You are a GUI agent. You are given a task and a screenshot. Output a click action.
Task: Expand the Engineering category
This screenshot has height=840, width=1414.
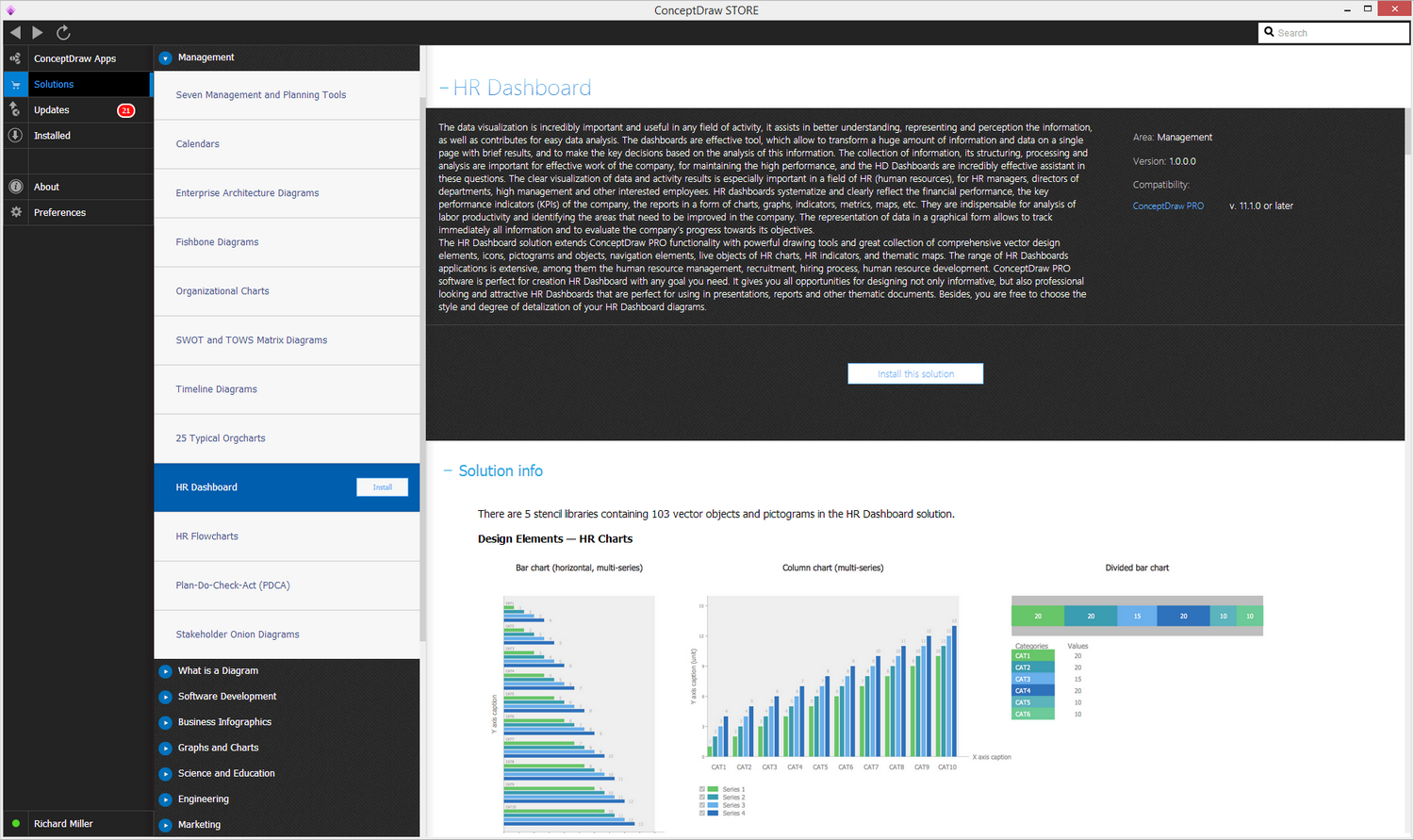[x=165, y=799]
